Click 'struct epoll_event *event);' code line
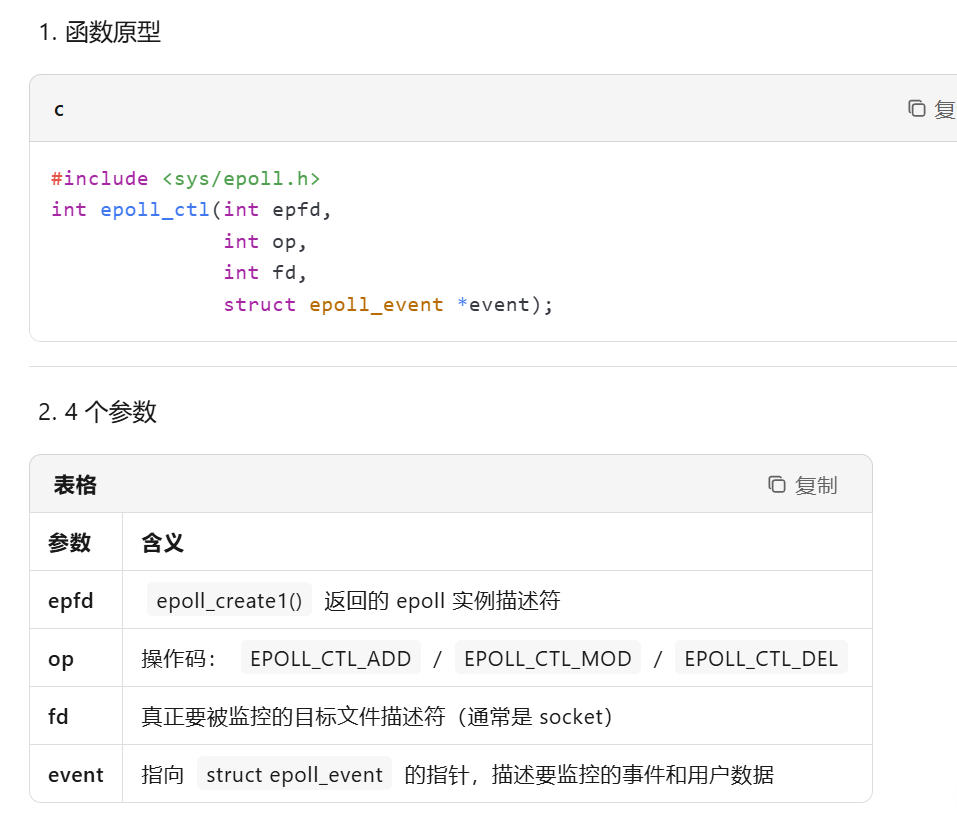Image resolution: width=957 pixels, height=821 pixels. pyautogui.click(x=388, y=305)
